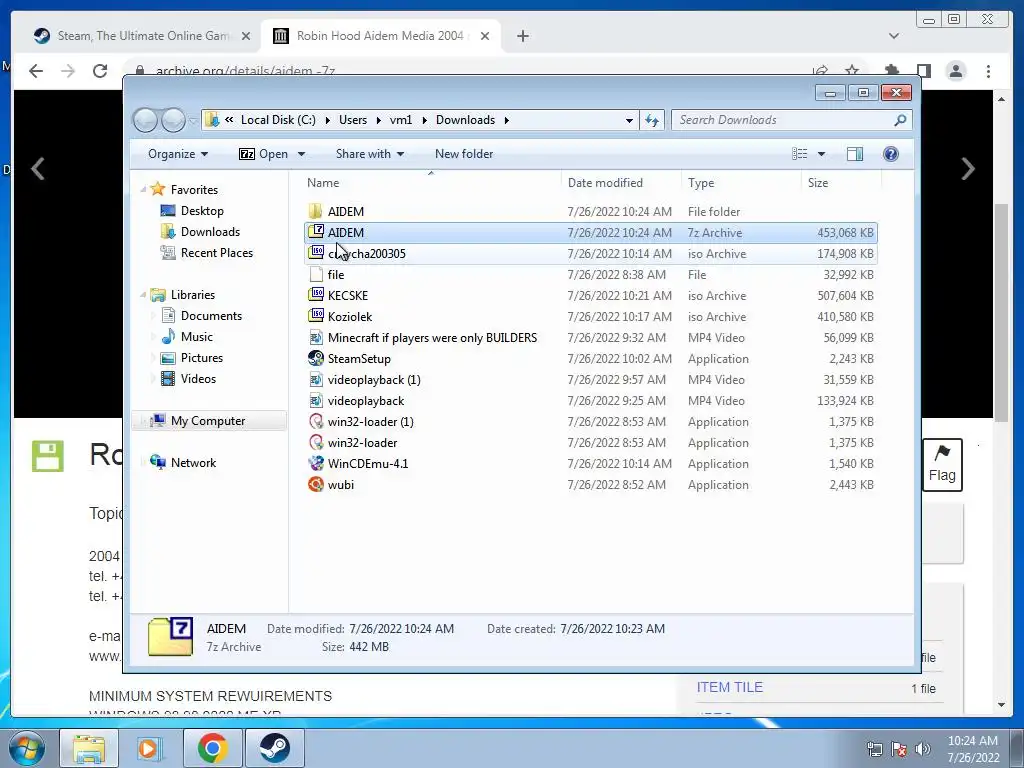This screenshot has width=1024, height=768.
Task: Open Chrome profile avatar menu
Action: [955, 71]
